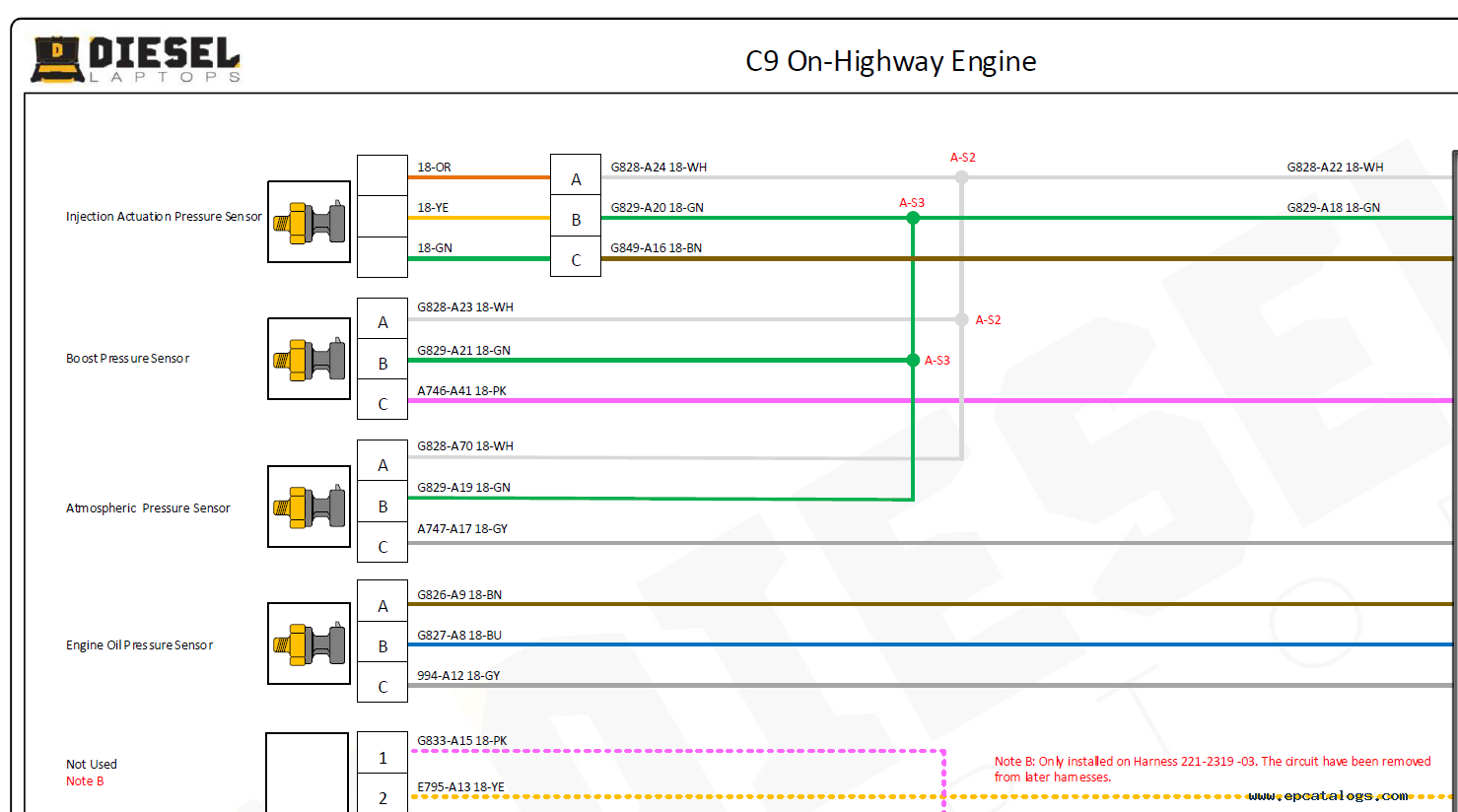Select the Atmospheric Pressure Sensor icon
Image resolution: width=1458 pixels, height=812 pixels.
tap(309, 507)
